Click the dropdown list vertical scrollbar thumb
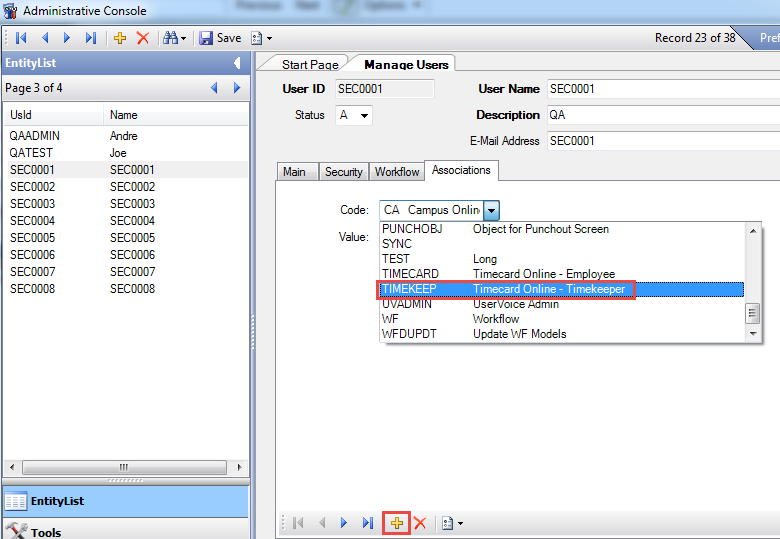This screenshot has width=780, height=539. (x=754, y=311)
